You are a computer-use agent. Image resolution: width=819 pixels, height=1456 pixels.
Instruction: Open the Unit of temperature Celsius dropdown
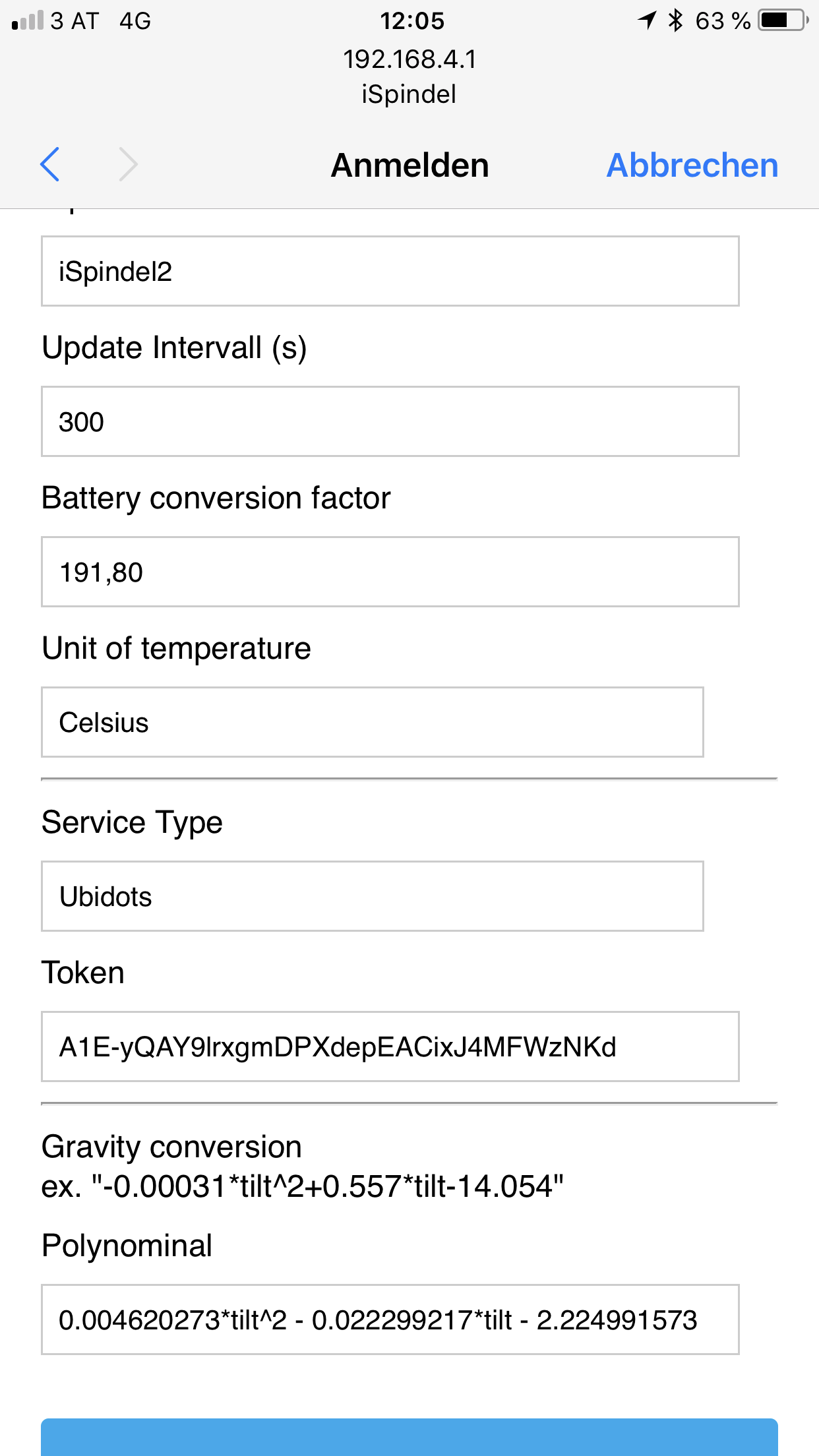click(372, 722)
